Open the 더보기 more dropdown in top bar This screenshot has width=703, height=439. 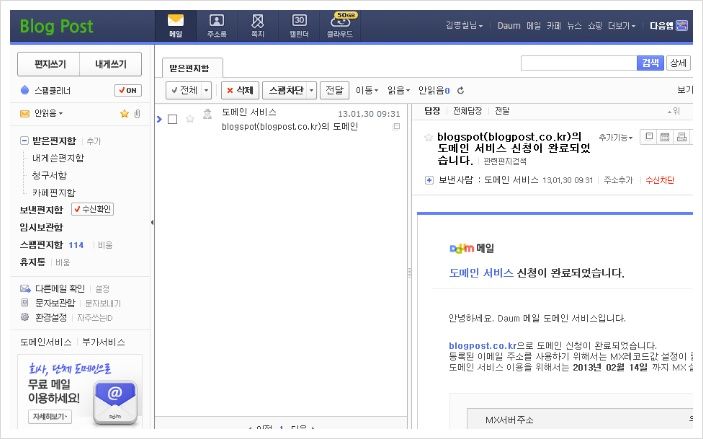pyautogui.click(x=621, y=26)
